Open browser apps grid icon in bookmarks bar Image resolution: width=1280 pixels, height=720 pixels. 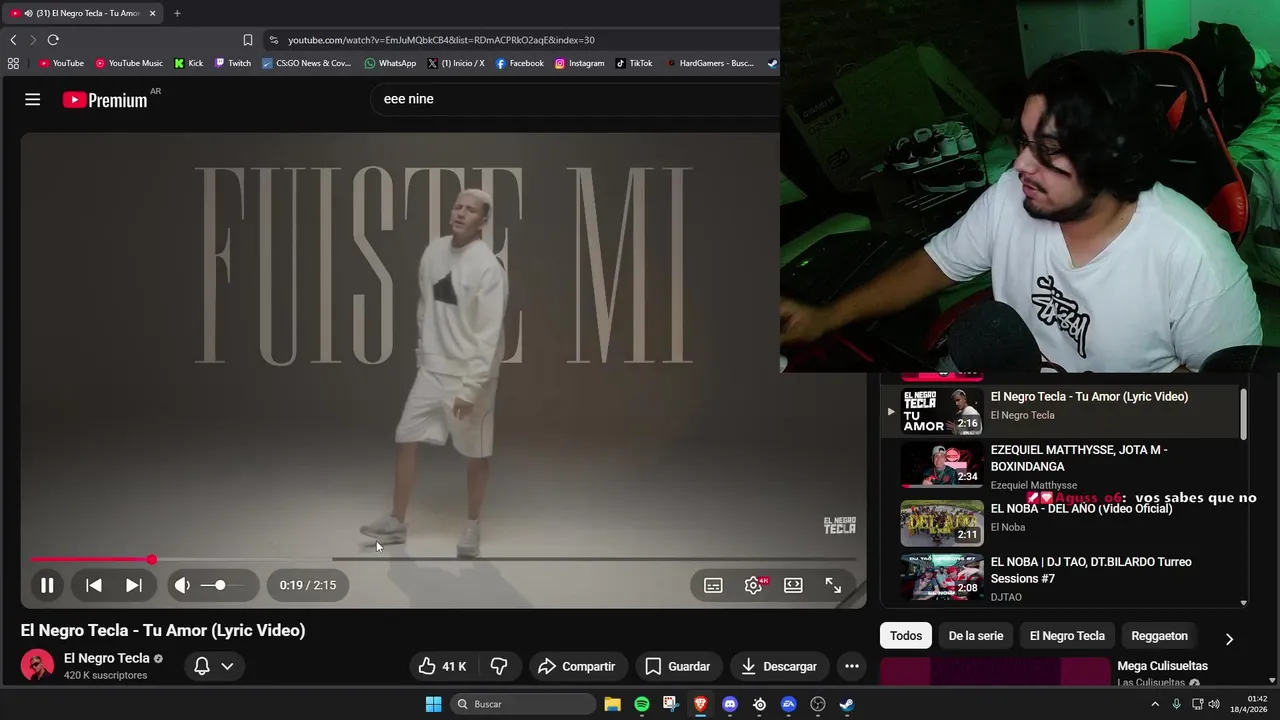[13, 63]
